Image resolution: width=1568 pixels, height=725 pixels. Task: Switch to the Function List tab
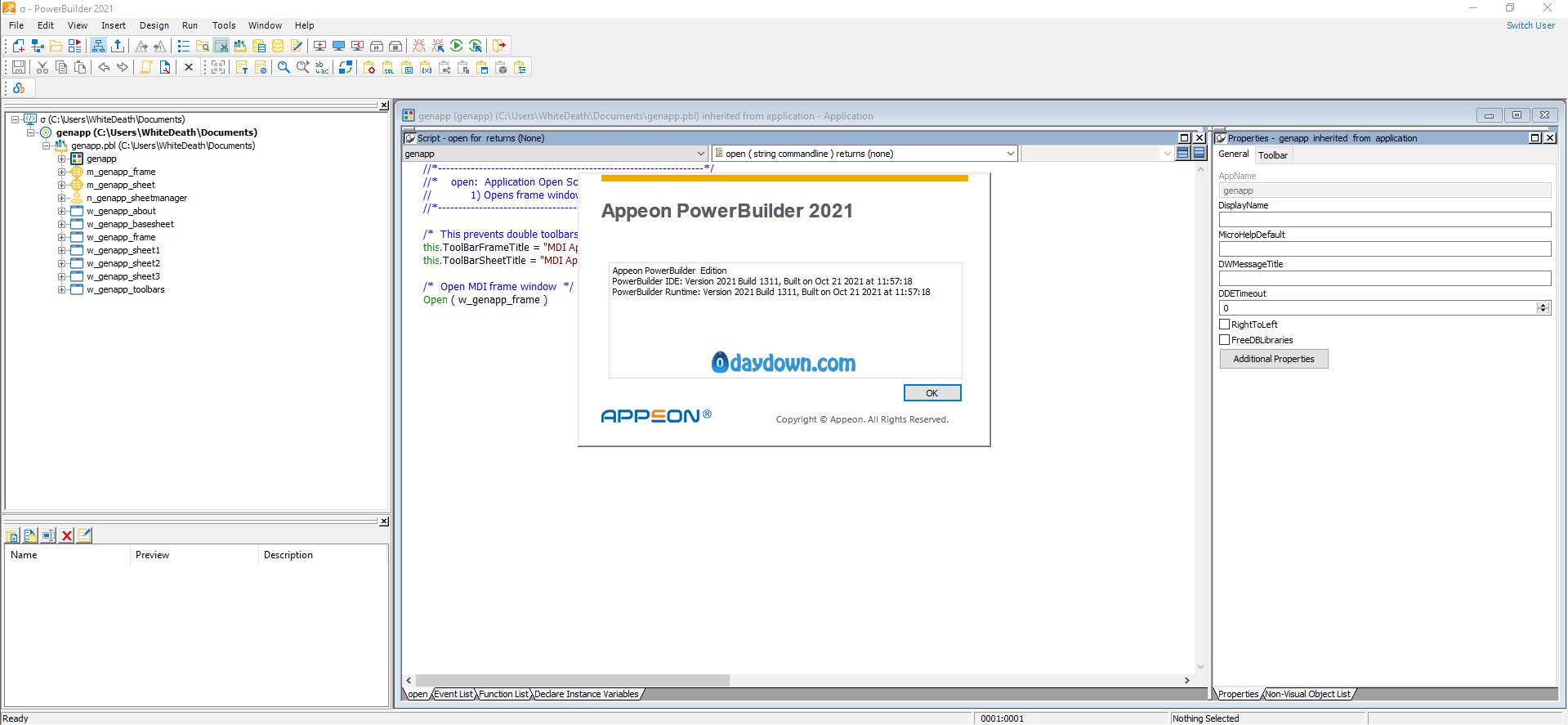[503, 694]
